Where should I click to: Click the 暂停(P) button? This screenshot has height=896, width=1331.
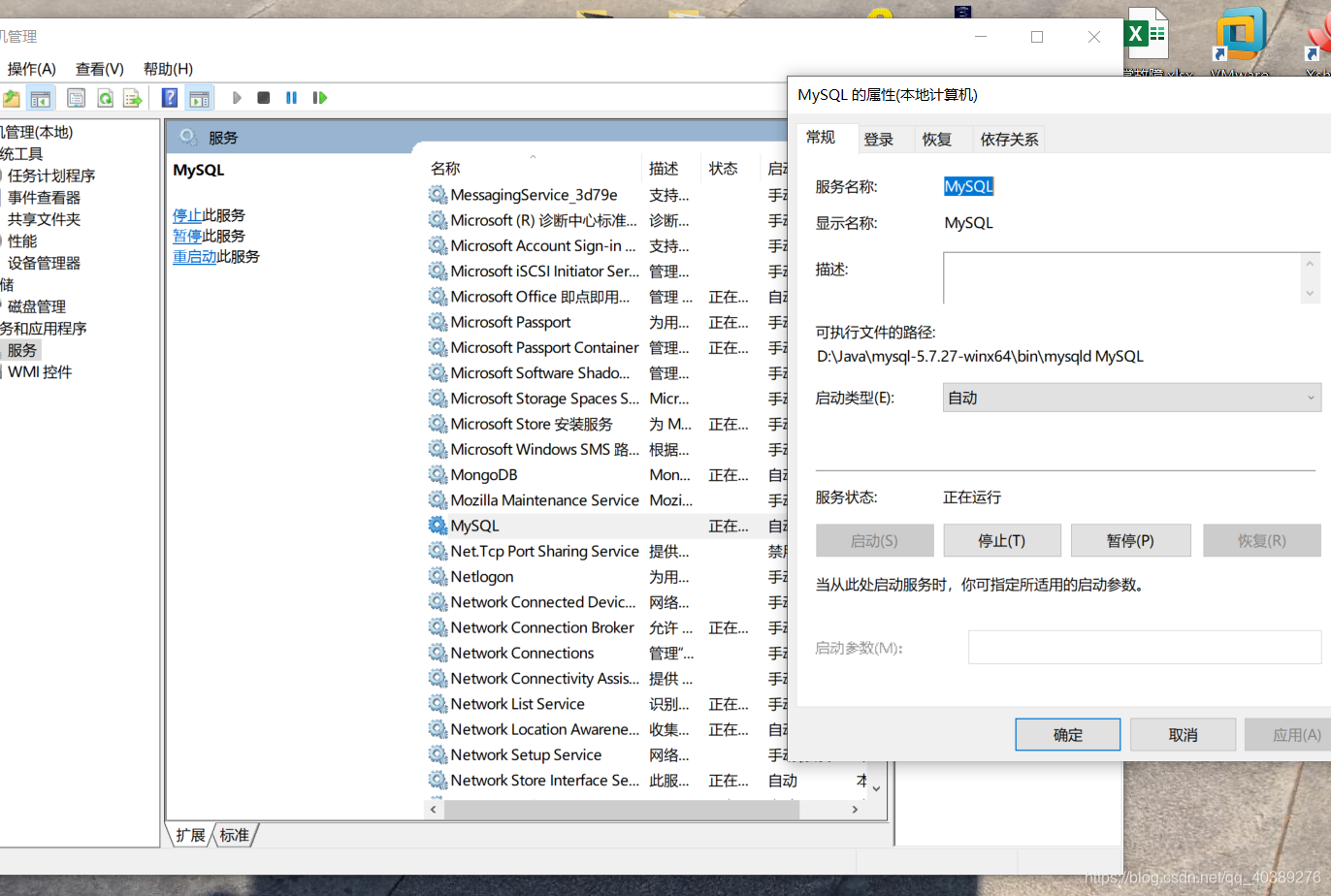pyautogui.click(x=1130, y=541)
